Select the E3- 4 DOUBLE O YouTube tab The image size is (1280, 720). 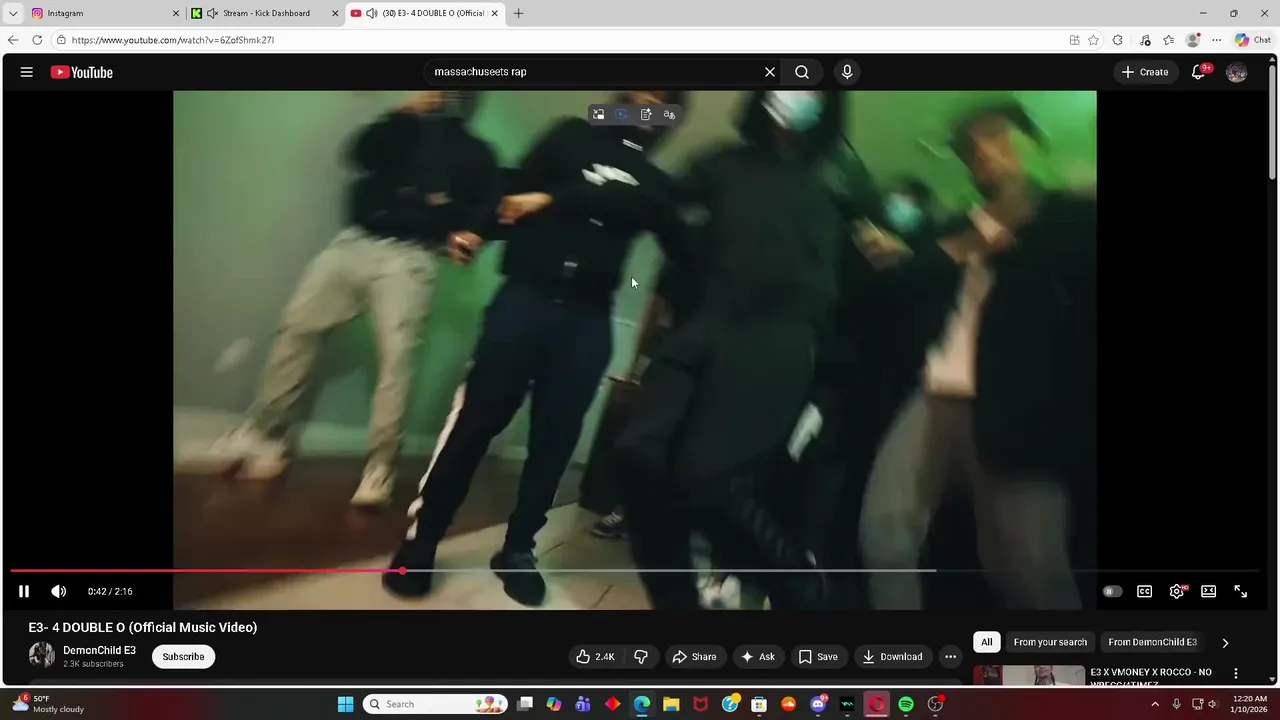(x=425, y=13)
